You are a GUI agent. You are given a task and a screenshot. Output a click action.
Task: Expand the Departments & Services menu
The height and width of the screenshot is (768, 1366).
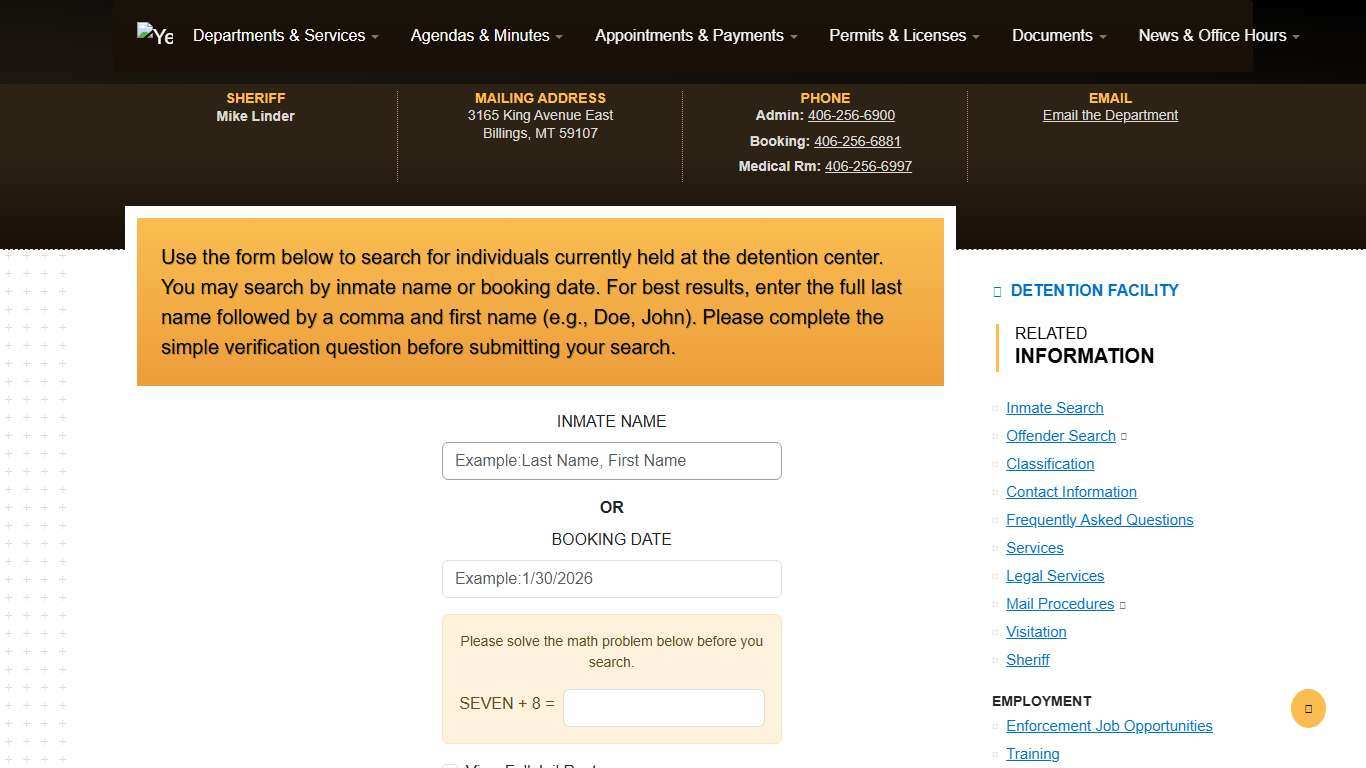pyautogui.click(x=285, y=35)
